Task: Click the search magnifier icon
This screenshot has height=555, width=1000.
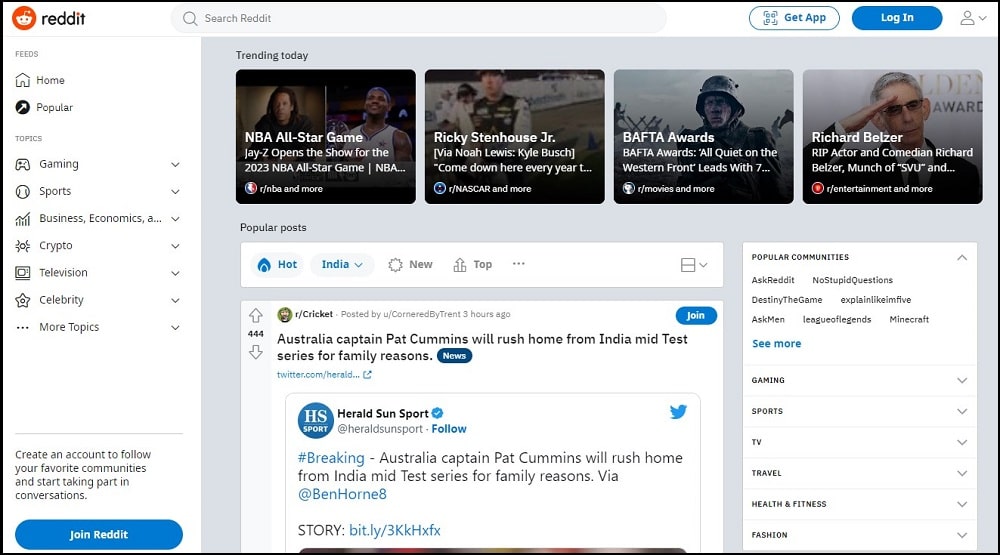Action: [x=190, y=18]
